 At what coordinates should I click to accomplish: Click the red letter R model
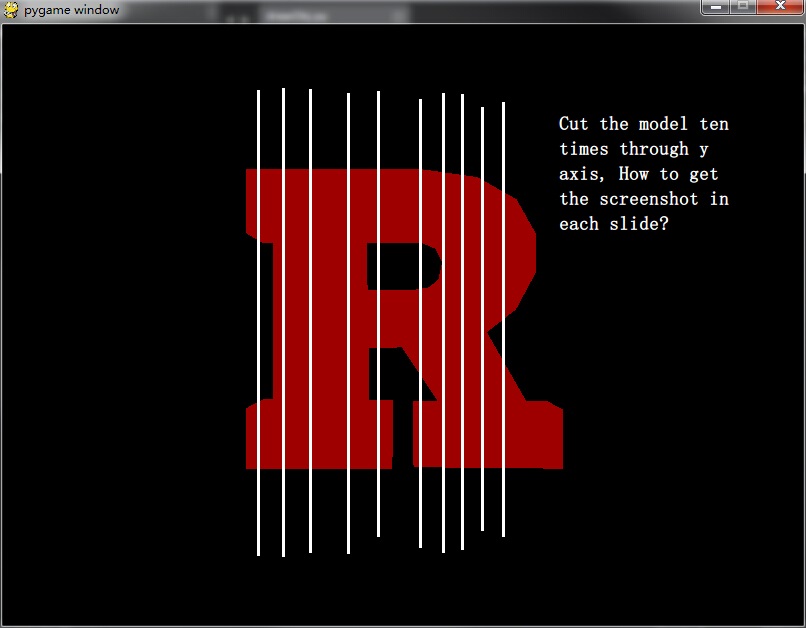pos(404,319)
